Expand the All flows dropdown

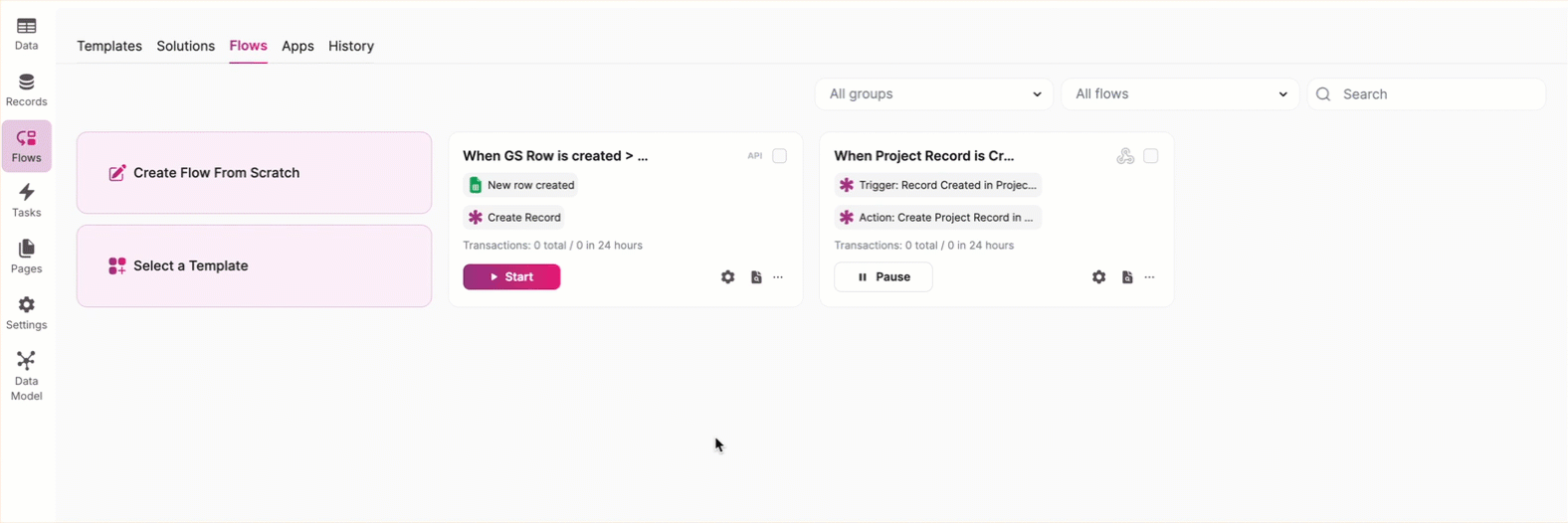coord(1180,94)
